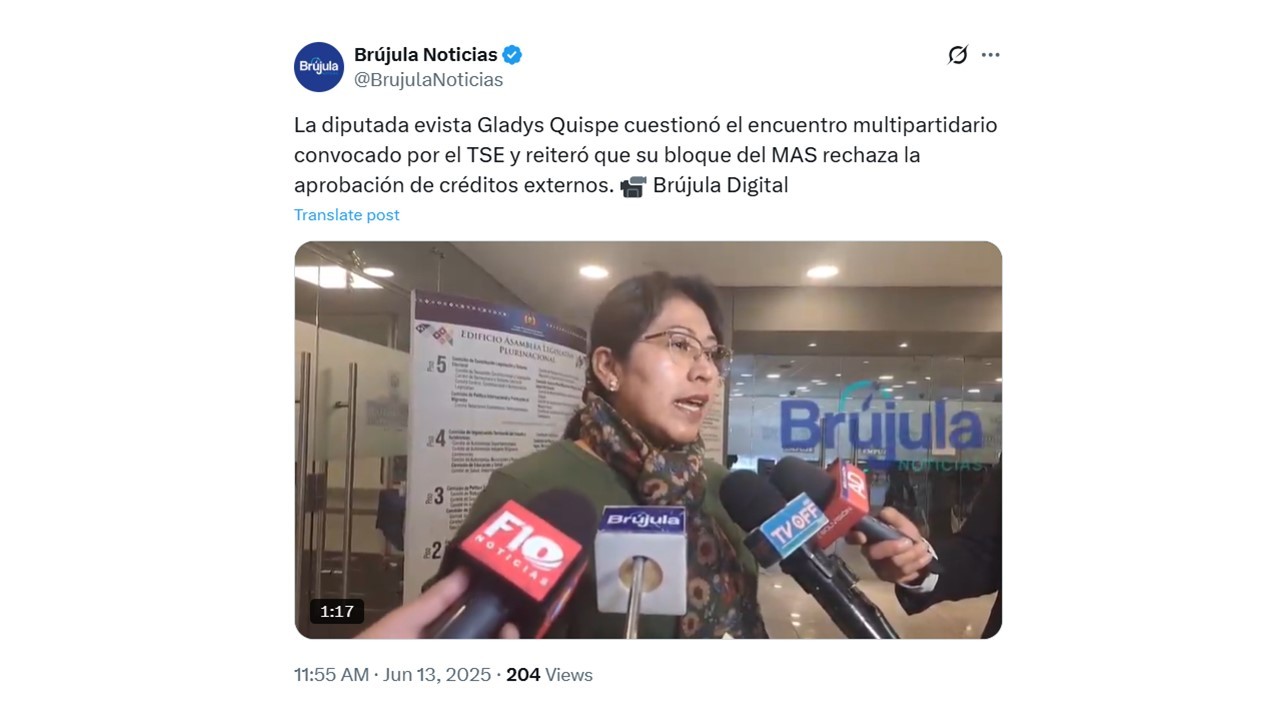
Task: Click the Brújula Noticias display name
Action: click(x=426, y=55)
